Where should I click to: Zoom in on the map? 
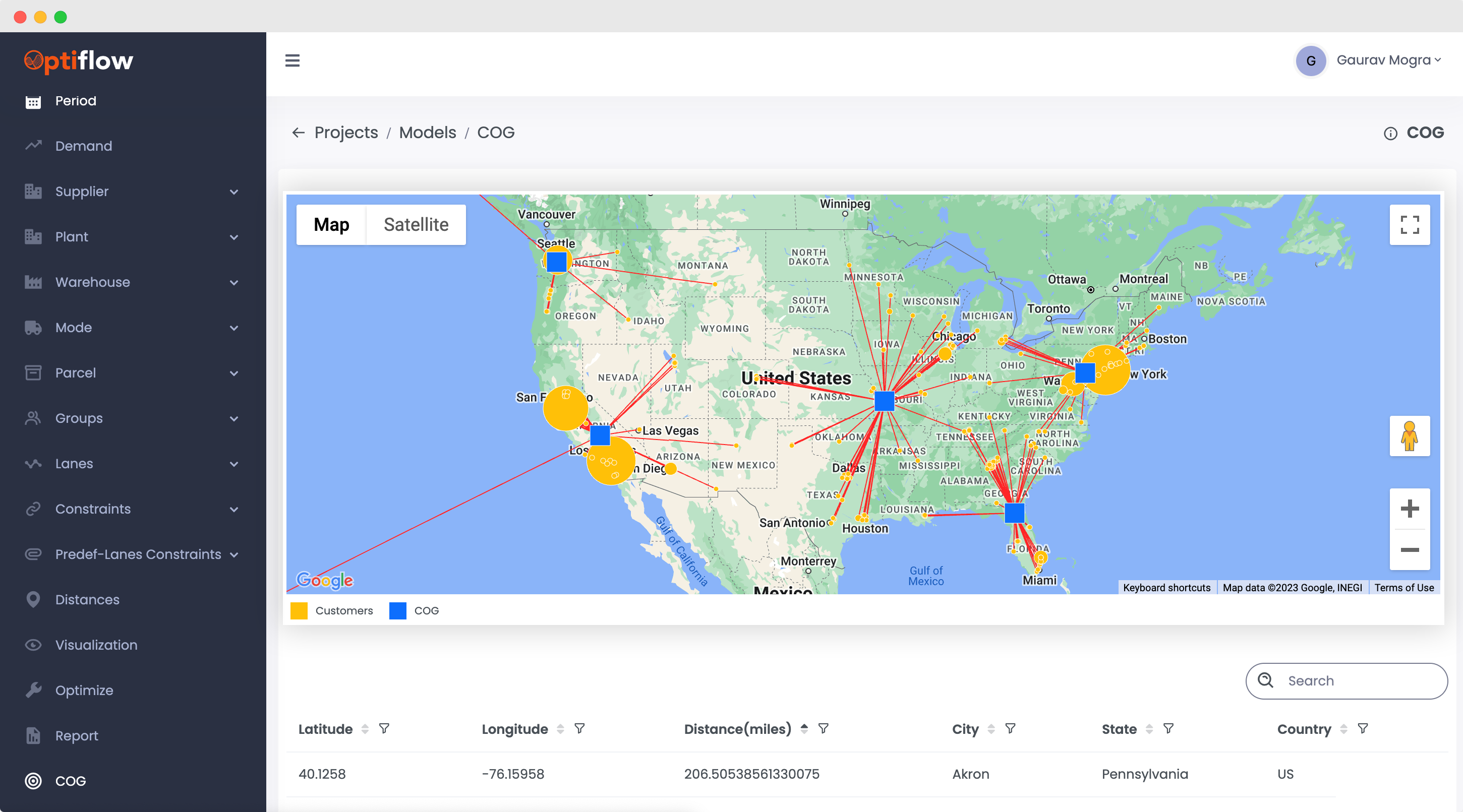coord(1409,509)
